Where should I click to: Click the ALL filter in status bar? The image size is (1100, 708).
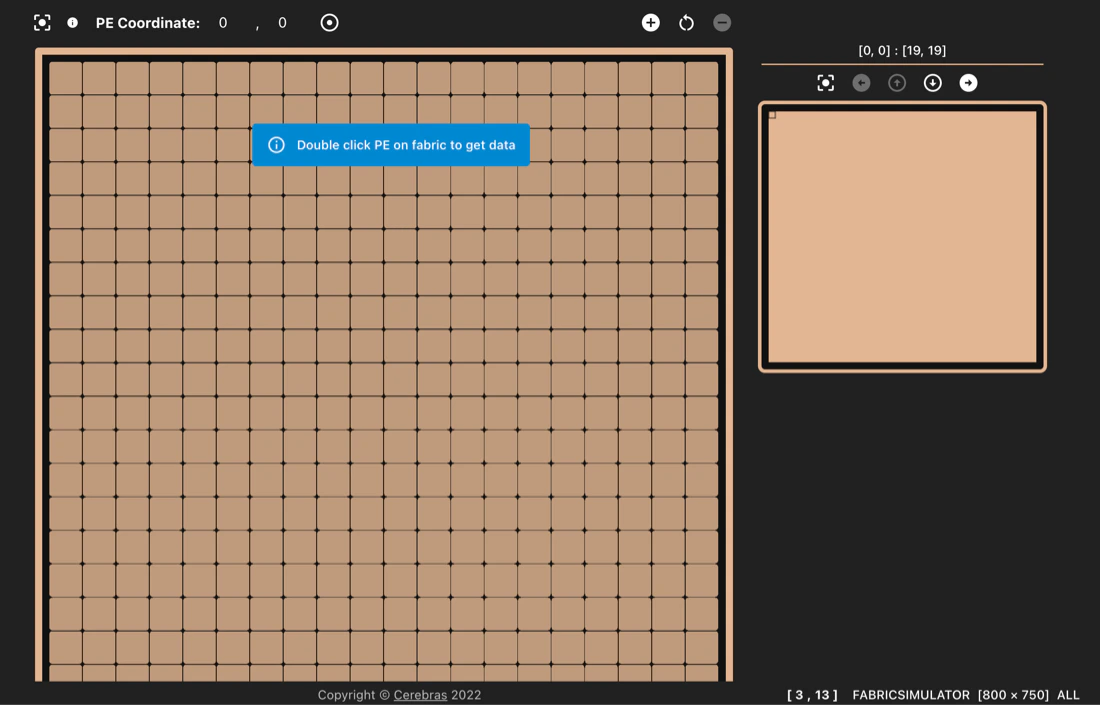1068,695
